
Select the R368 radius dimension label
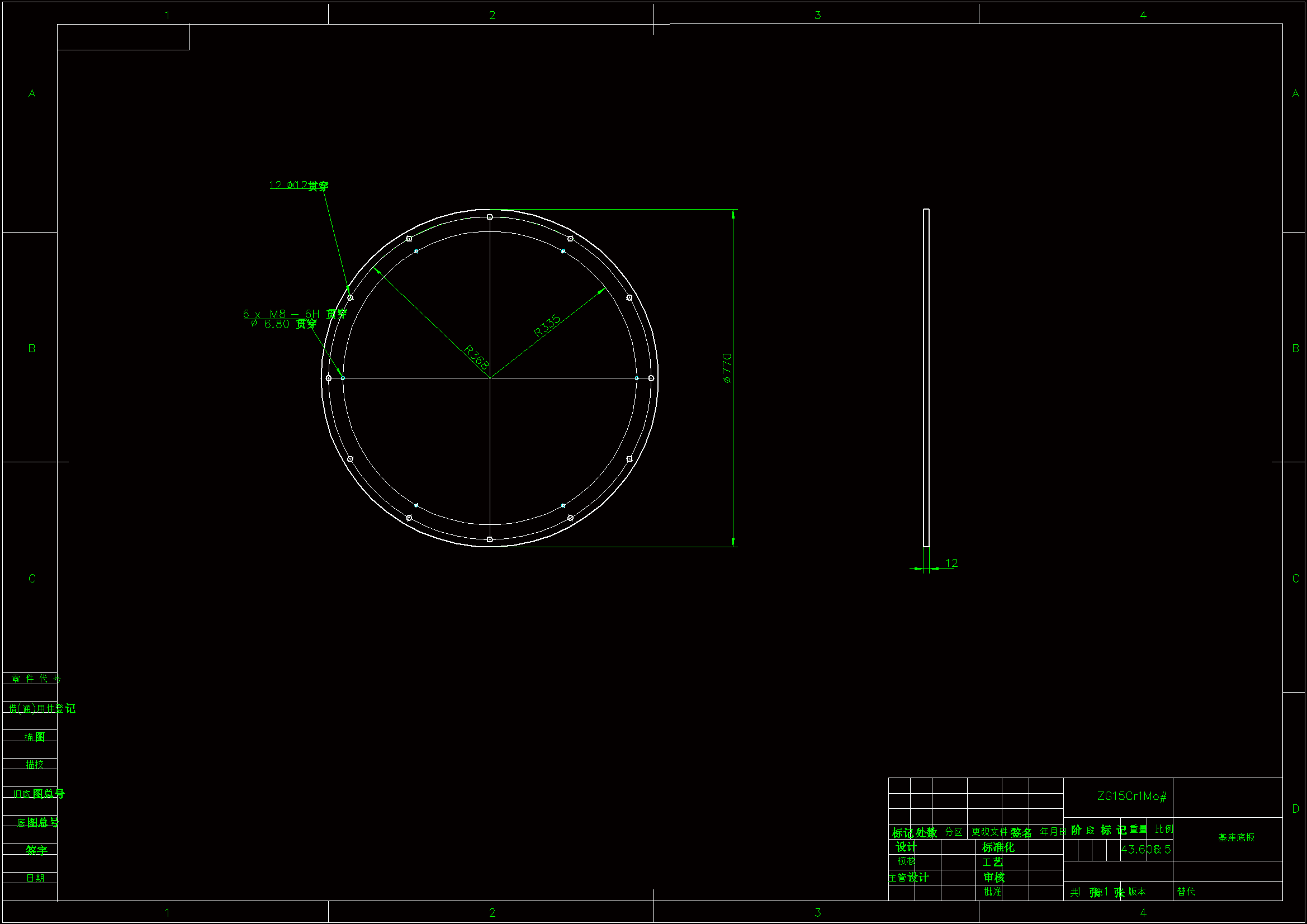click(476, 357)
